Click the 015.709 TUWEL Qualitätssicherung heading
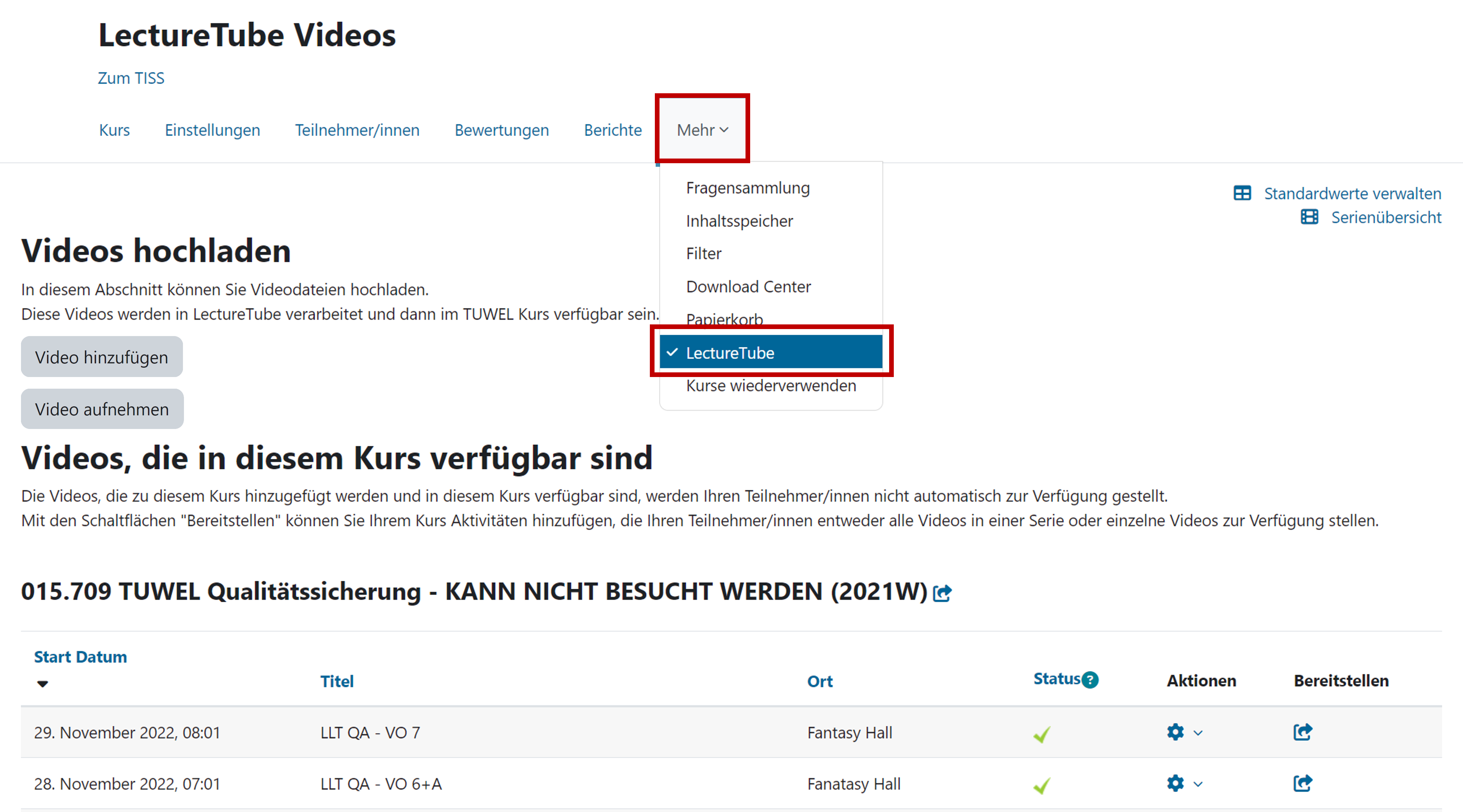Image resolution: width=1463 pixels, height=812 pixels. tap(474, 591)
